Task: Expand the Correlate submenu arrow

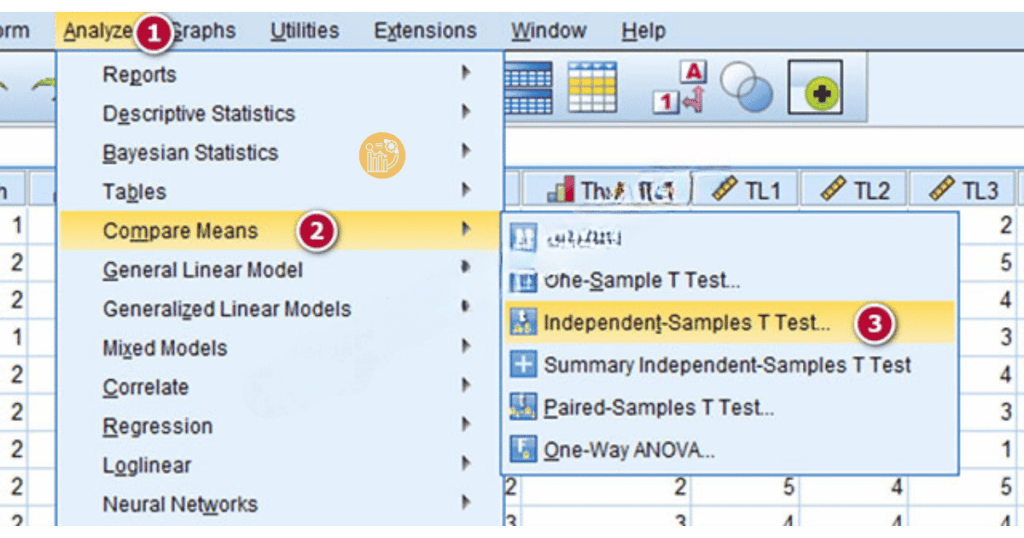Action: 466,387
